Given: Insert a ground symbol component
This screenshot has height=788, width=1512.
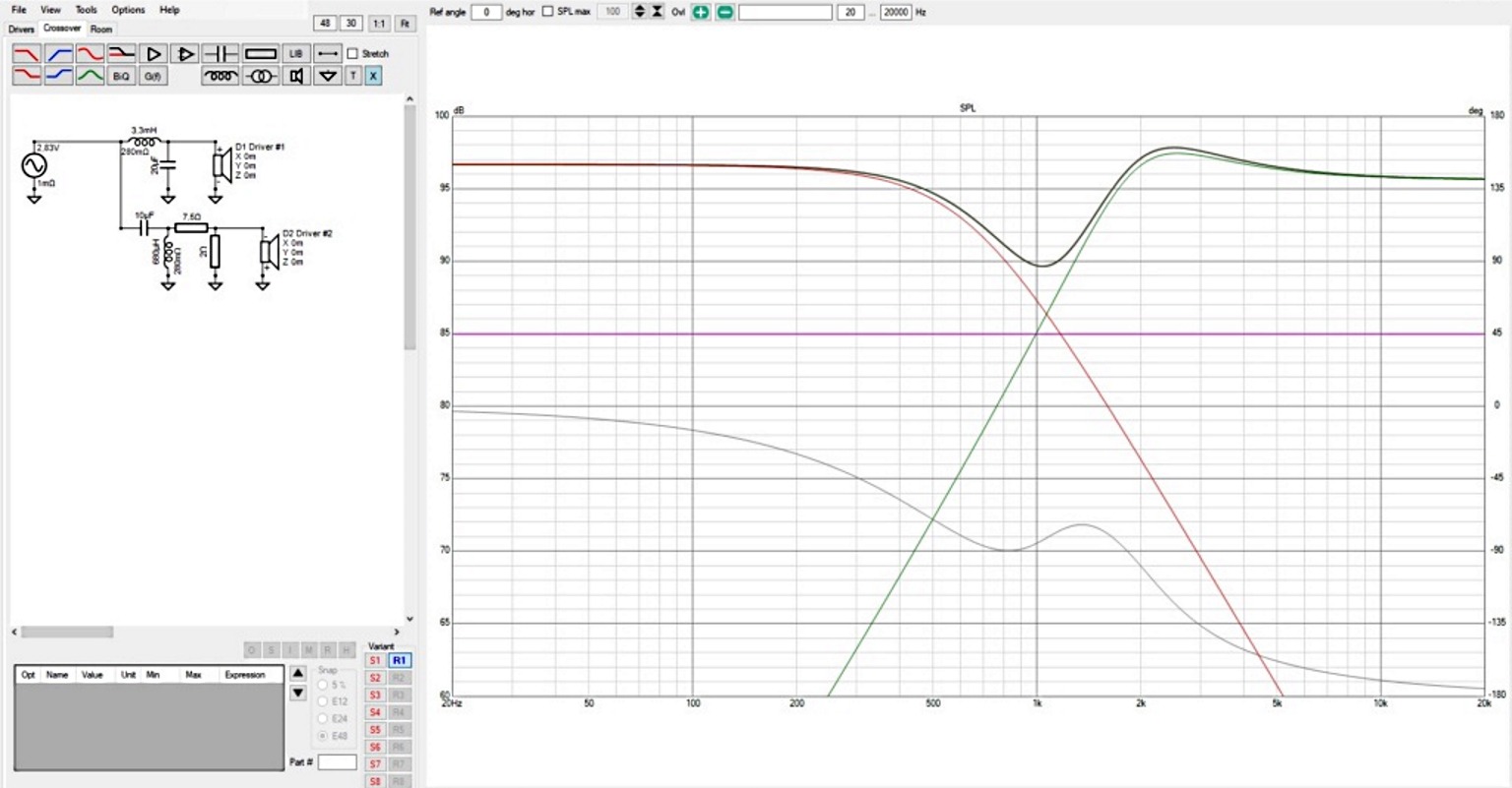Looking at the screenshot, I should [328, 76].
